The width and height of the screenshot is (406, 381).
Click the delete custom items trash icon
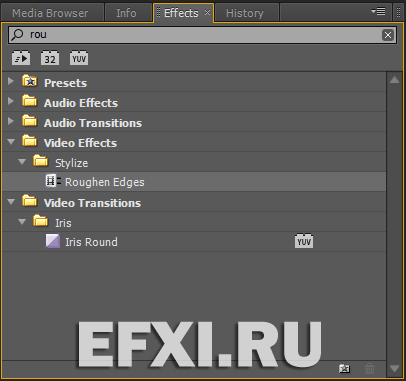click(369, 369)
